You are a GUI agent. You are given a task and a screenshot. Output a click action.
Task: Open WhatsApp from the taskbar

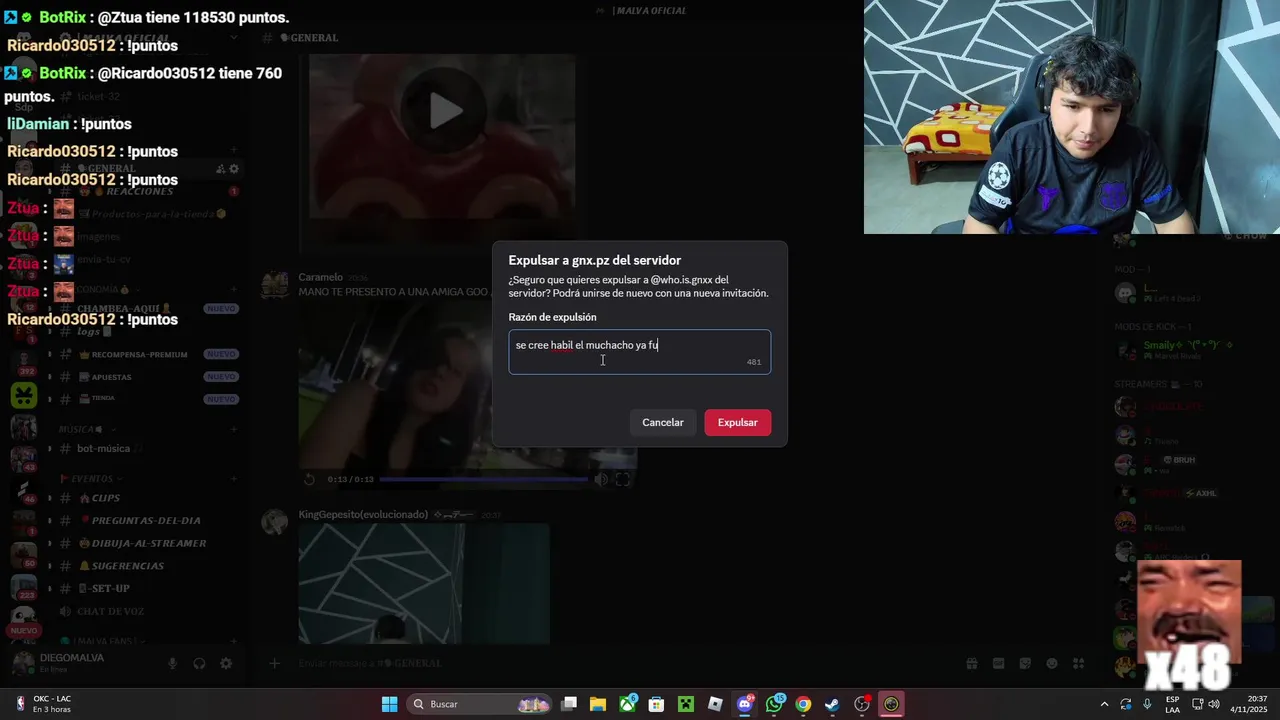coord(775,704)
